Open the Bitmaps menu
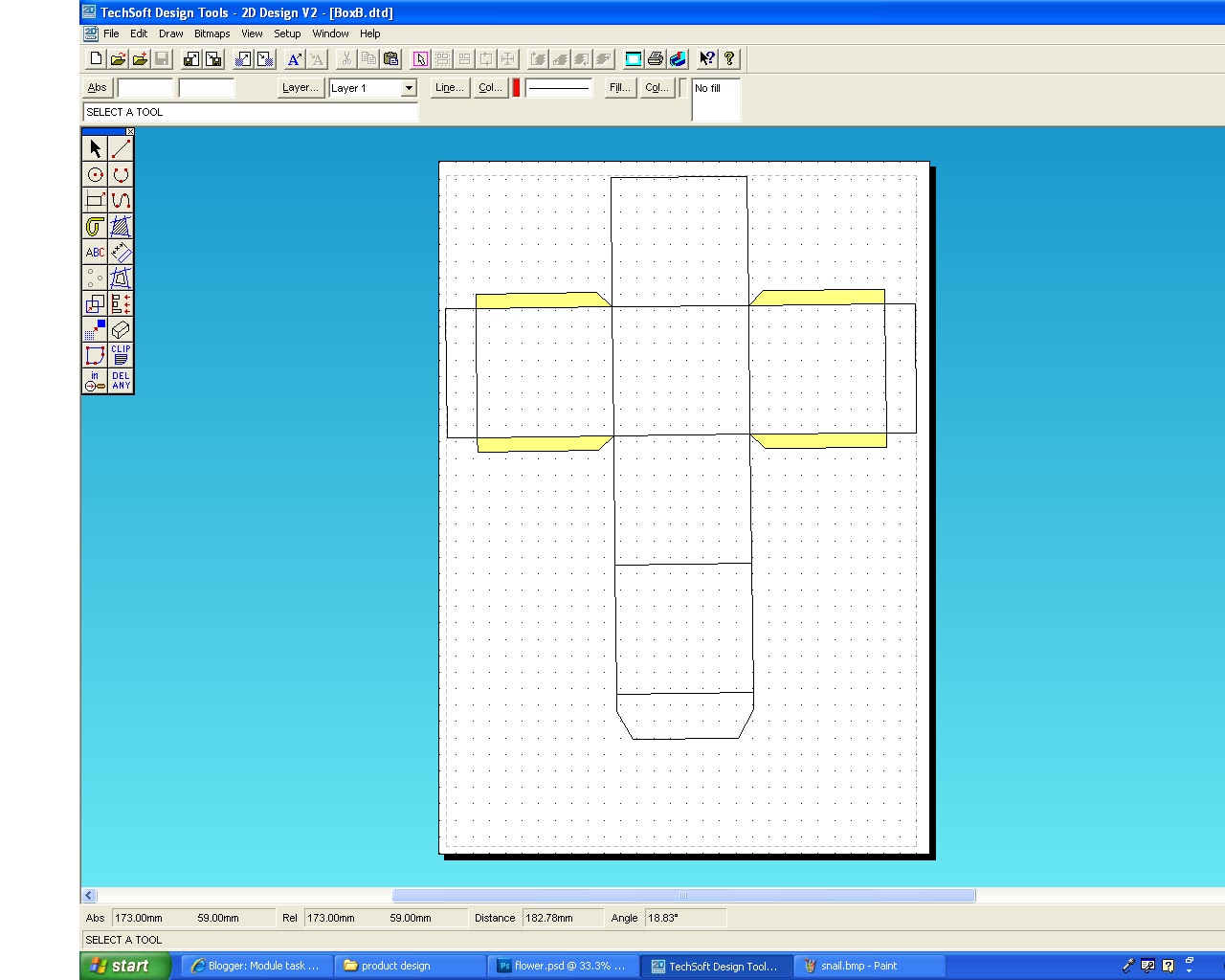The image size is (1225, 980). point(212,33)
